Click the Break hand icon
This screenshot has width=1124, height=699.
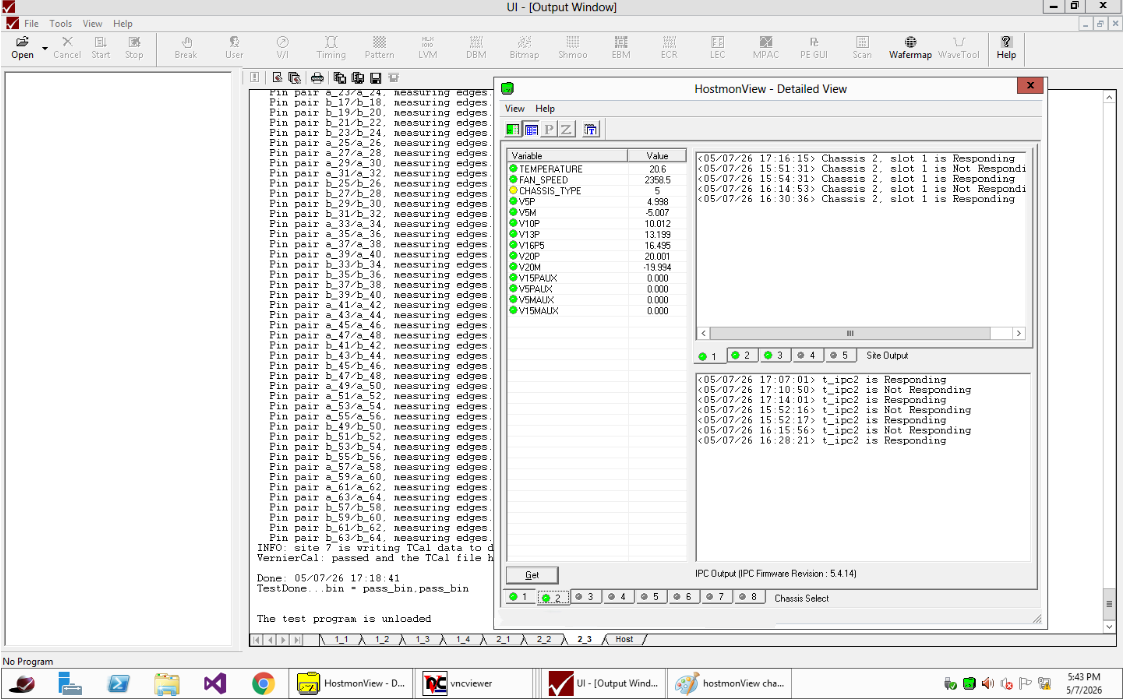pos(186,47)
